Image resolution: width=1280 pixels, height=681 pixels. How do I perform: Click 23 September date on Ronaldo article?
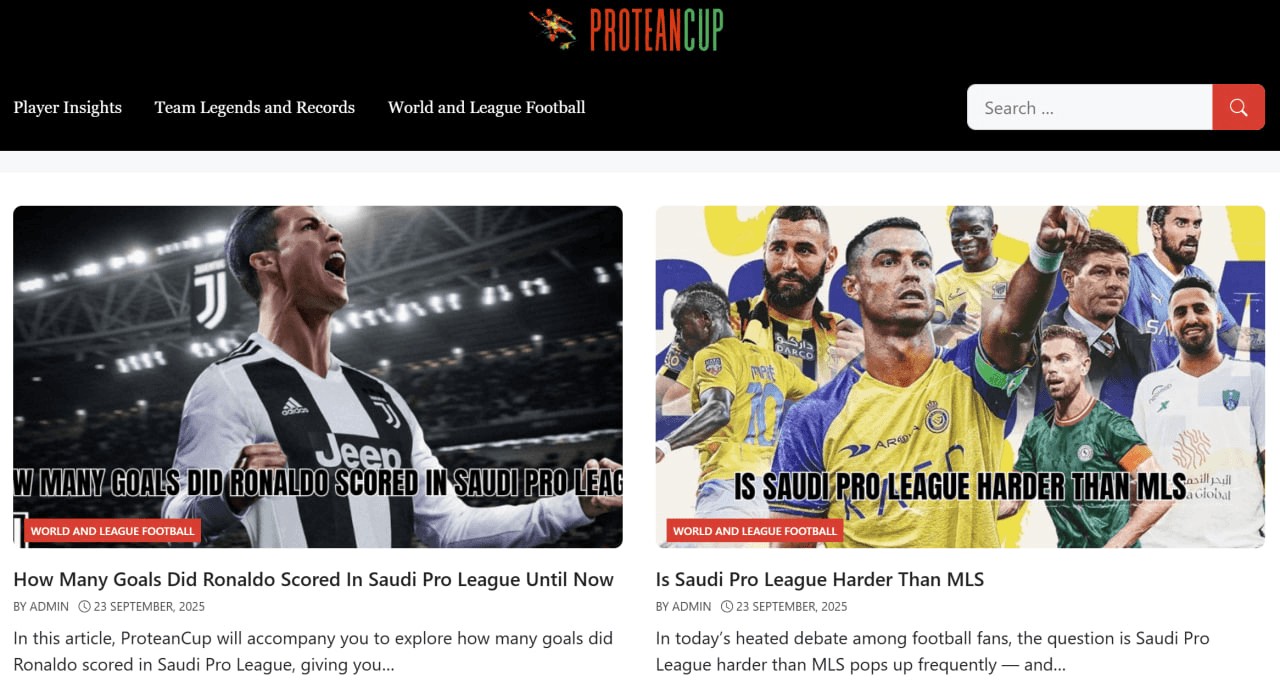coord(150,606)
